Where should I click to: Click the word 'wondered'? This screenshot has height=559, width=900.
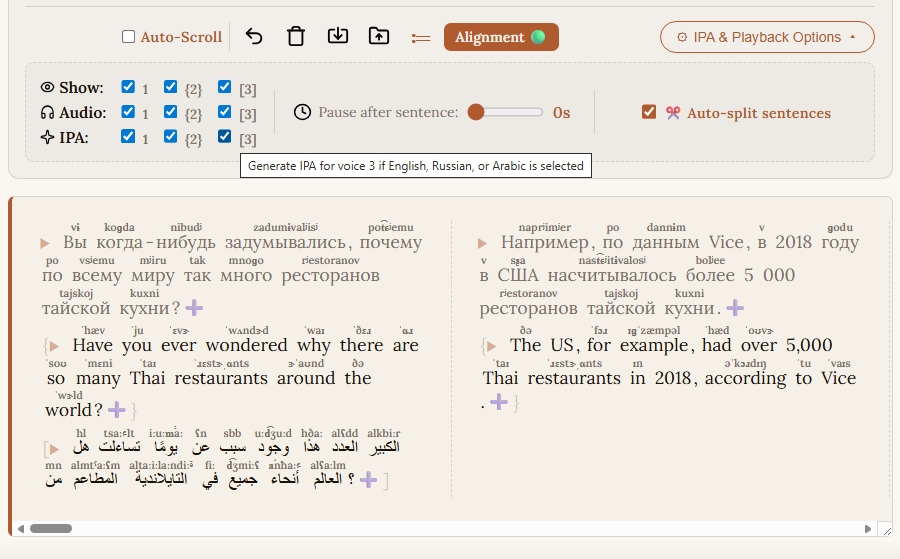click(x=246, y=345)
